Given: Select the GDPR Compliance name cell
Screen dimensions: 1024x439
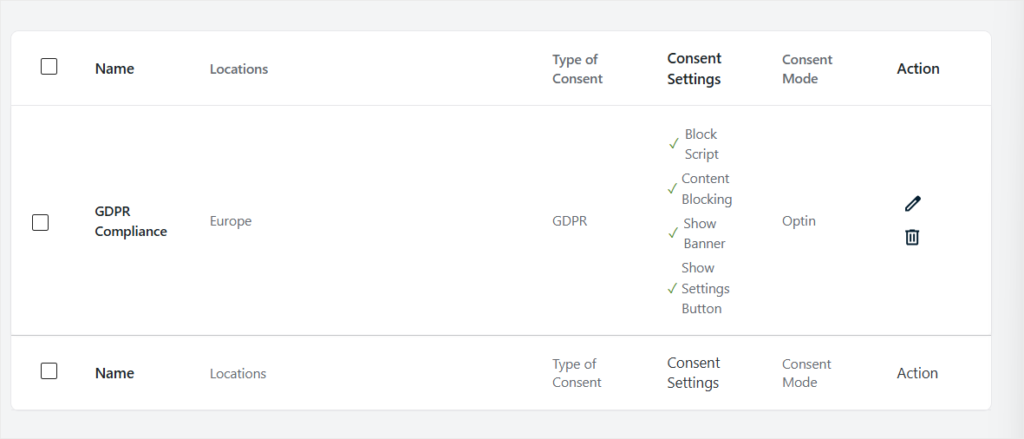Looking at the screenshot, I should click(x=131, y=221).
